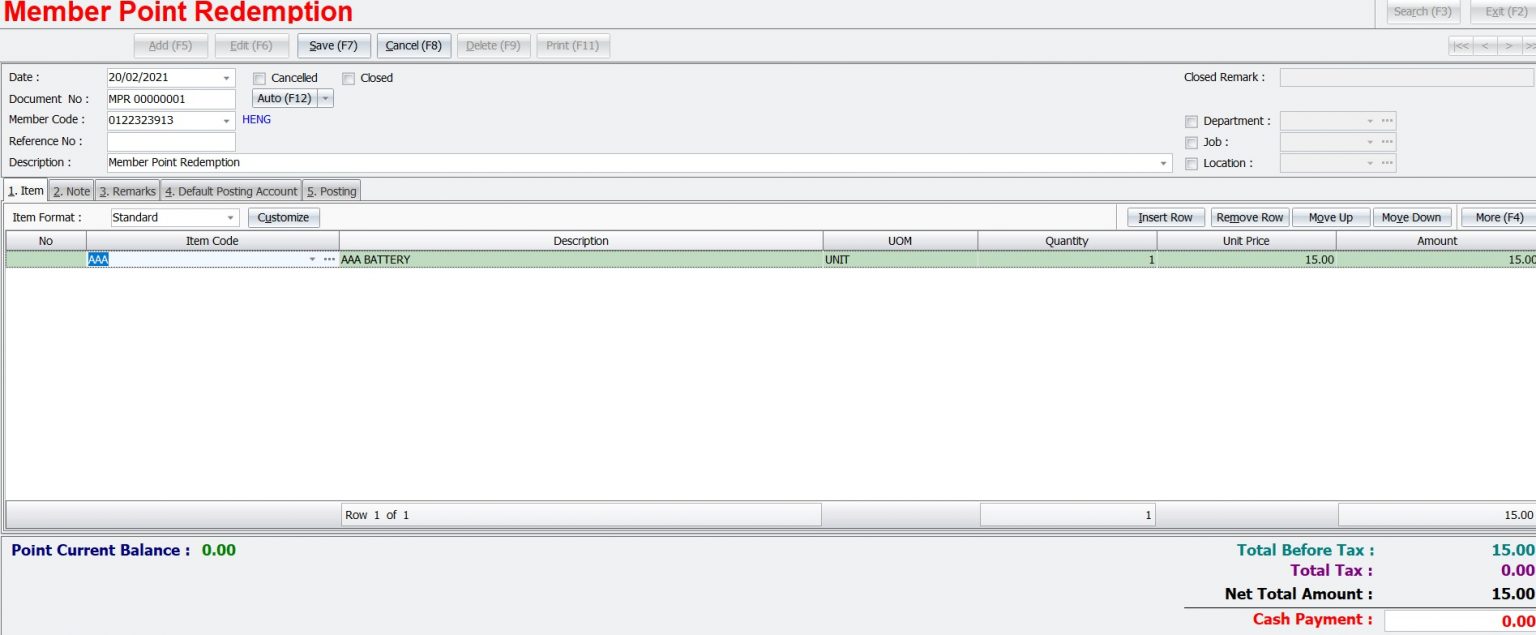The image size is (1536, 635).
Task: Open the Member Code dropdown
Action: point(227,120)
